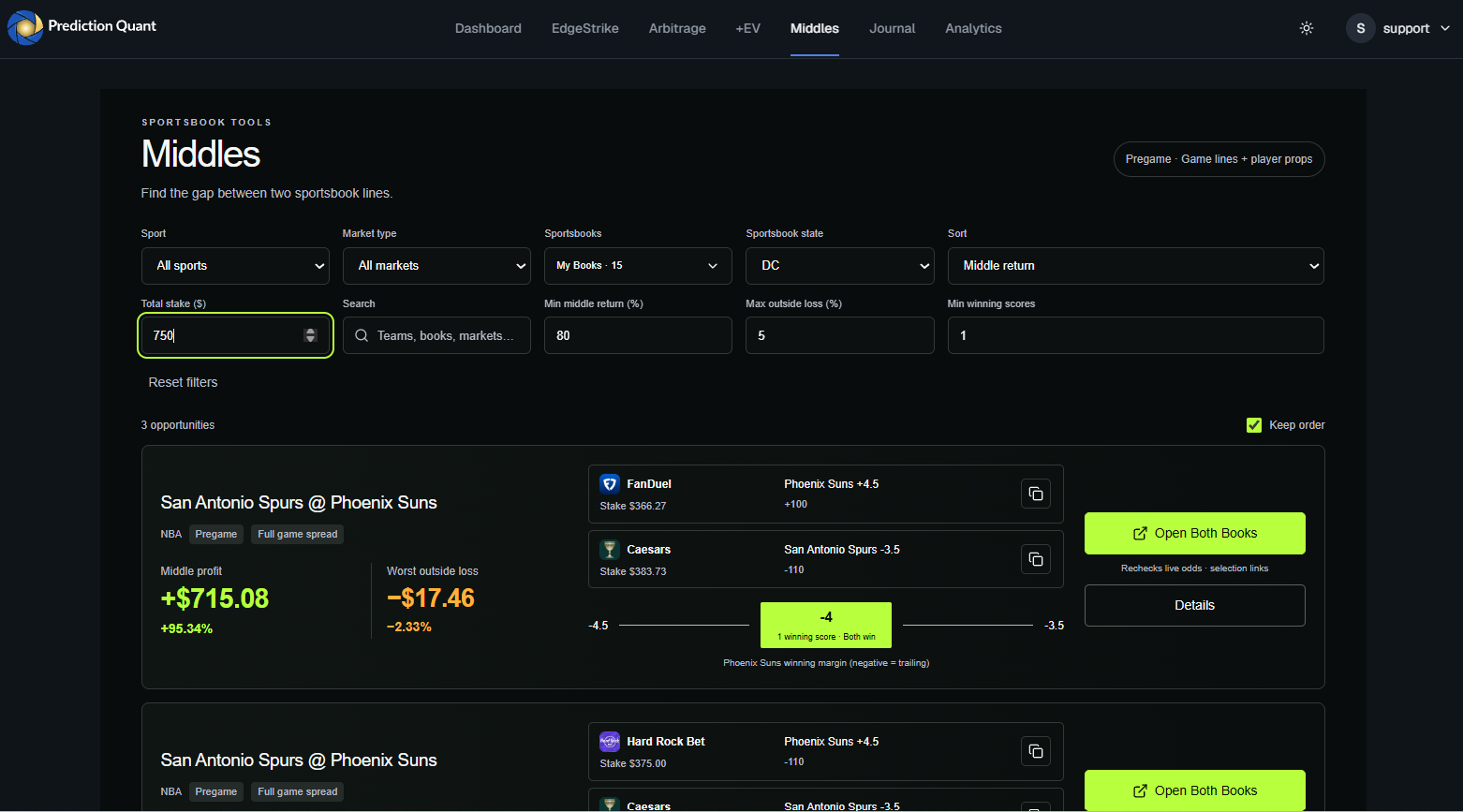Image resolution: width=1463 pixels, height=812 pixels.
Task: Open the Sportsbook state DC dropdown
Action: (x=840, y=266)
